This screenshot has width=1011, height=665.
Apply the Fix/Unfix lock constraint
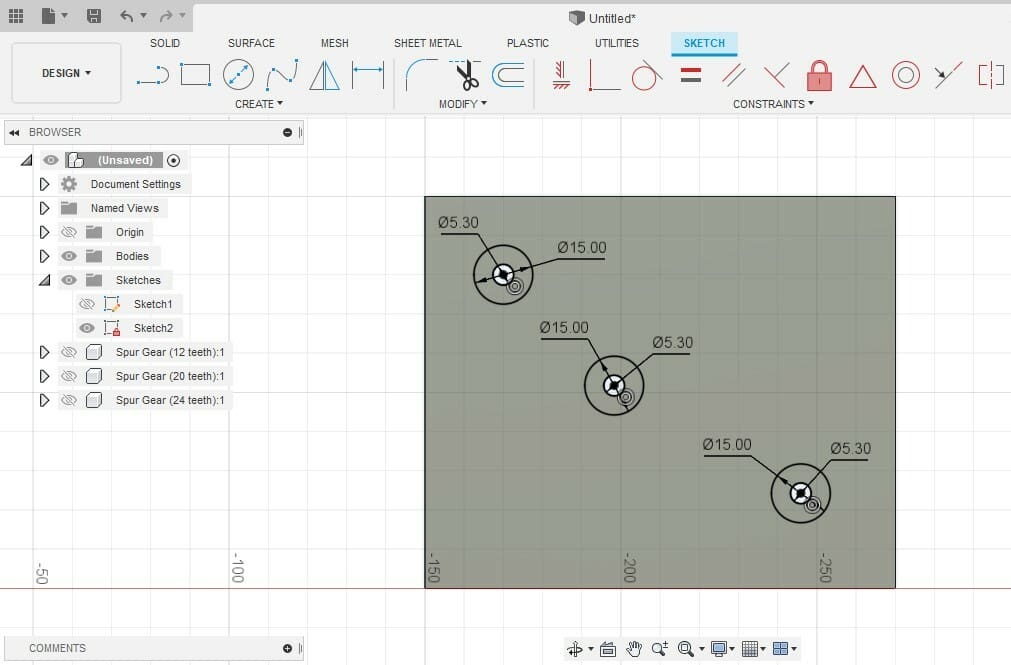pyautogui.click(x=820, y=75)
